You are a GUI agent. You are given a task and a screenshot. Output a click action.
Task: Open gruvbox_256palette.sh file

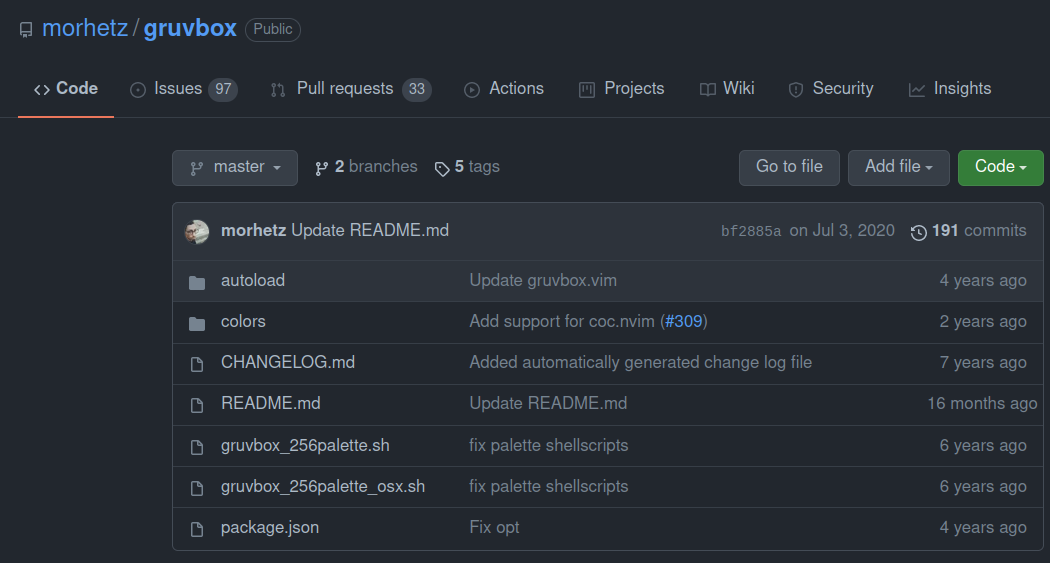click(305, 446)
